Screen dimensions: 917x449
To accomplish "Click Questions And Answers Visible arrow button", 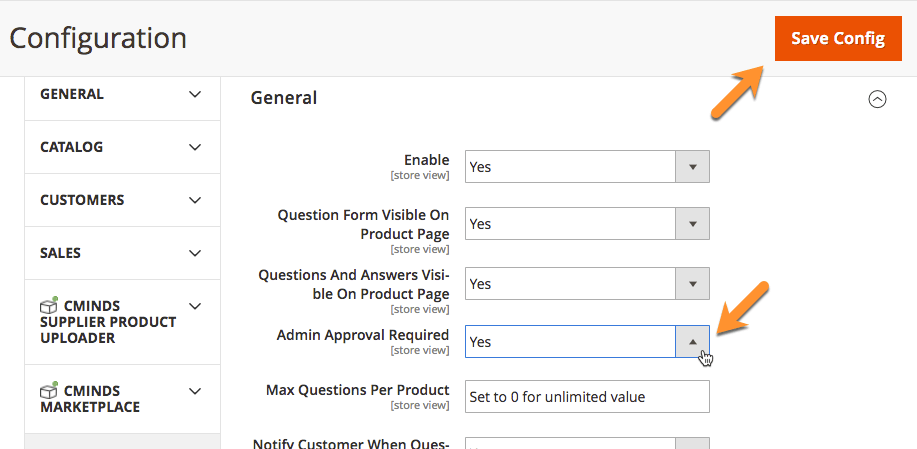I will 692,284.
